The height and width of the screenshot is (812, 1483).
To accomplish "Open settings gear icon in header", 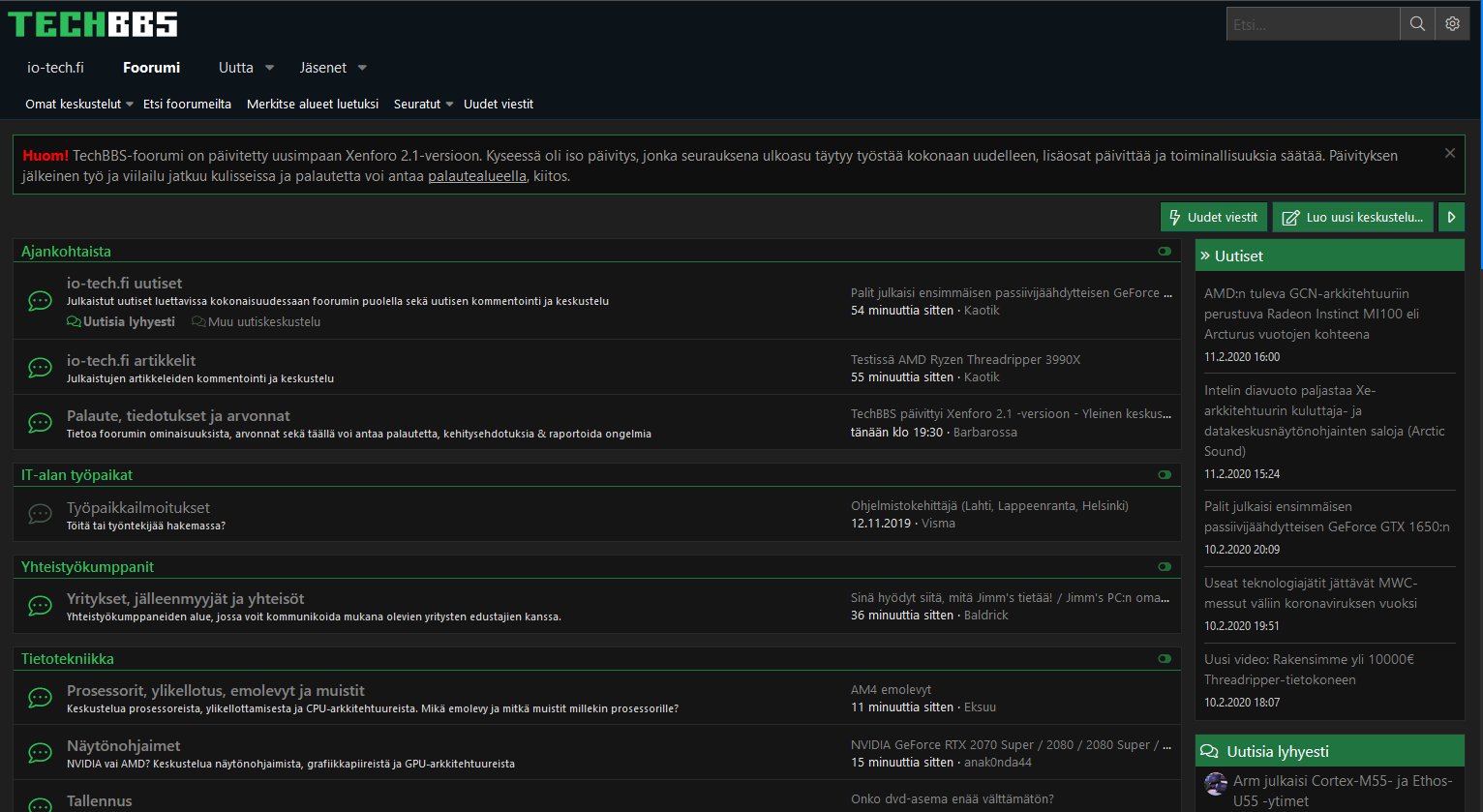I will click(1452, 24).
